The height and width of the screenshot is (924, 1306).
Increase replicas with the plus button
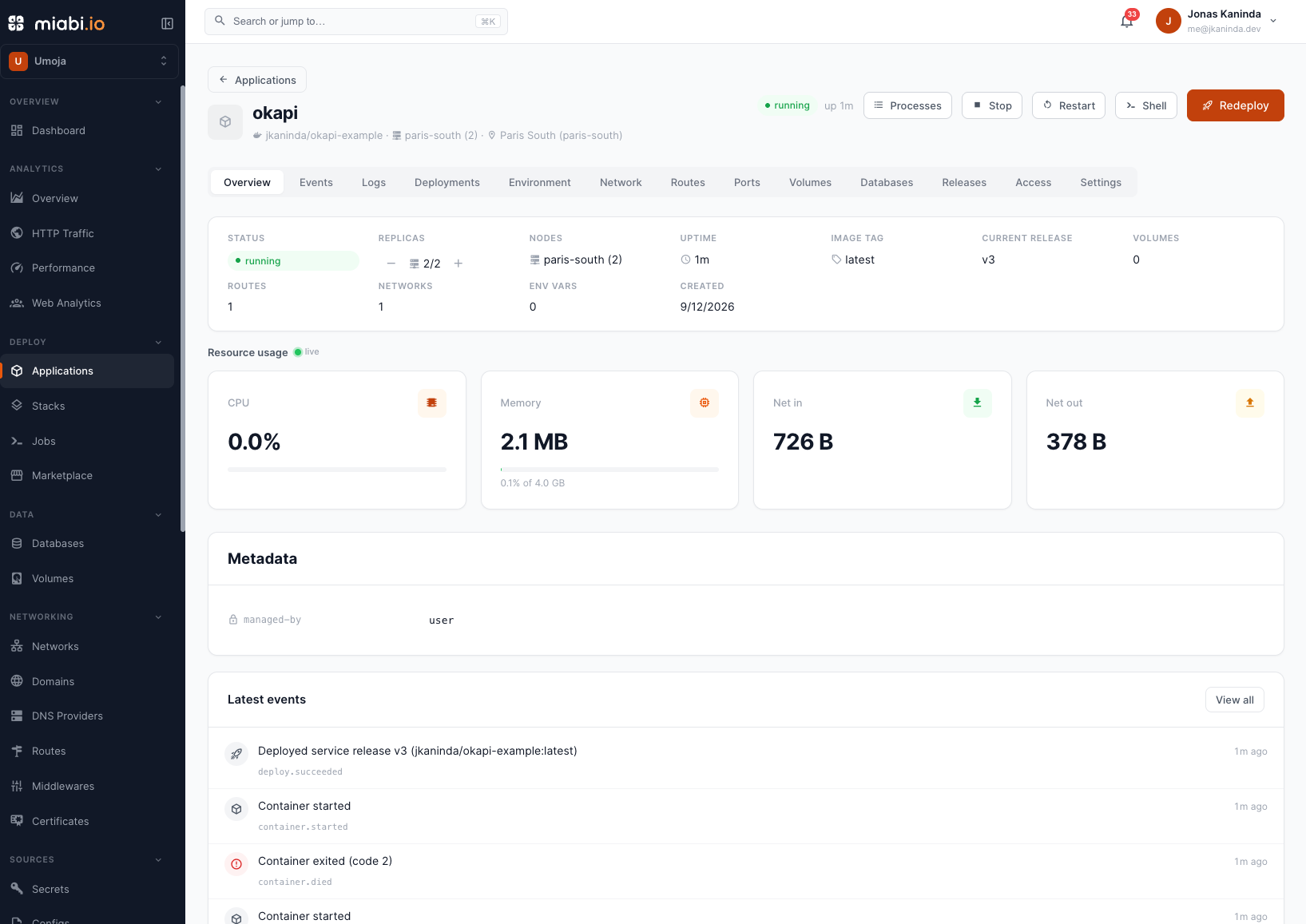pos(458,264)
